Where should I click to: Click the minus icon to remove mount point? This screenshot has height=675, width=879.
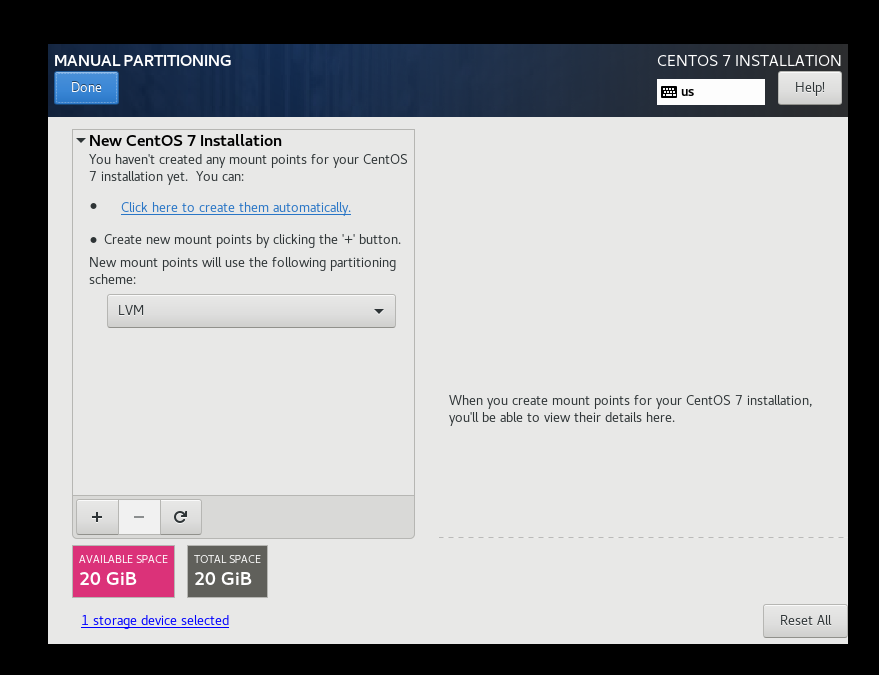click(139, 517)
